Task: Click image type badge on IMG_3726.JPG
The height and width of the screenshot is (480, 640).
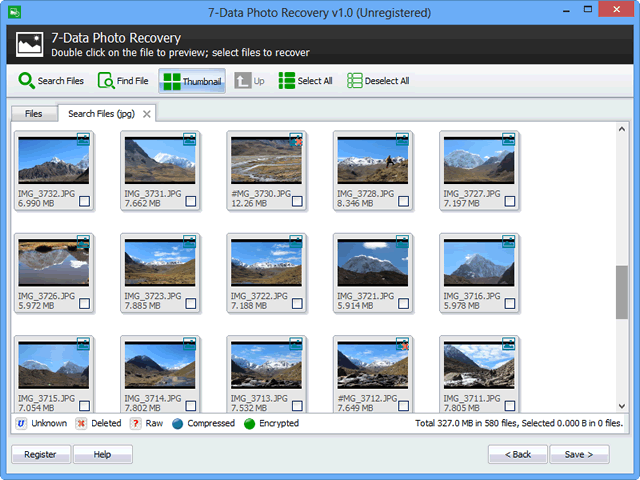Action: click(83, 242)
